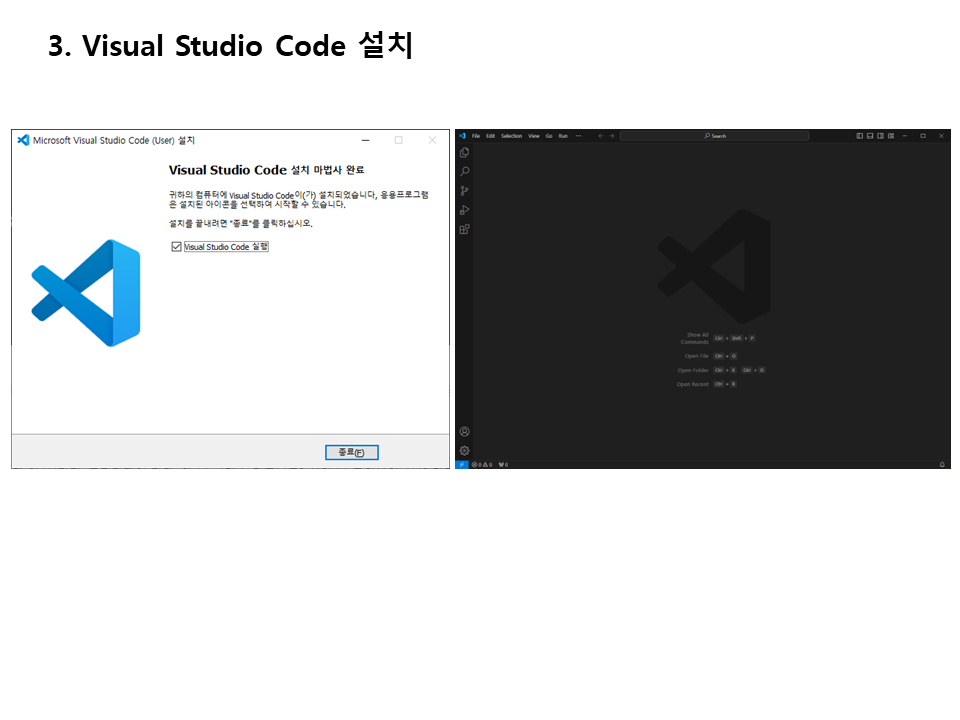Open the notifications bell in status bar
The image size is (960, 720).
coord(942,465)
